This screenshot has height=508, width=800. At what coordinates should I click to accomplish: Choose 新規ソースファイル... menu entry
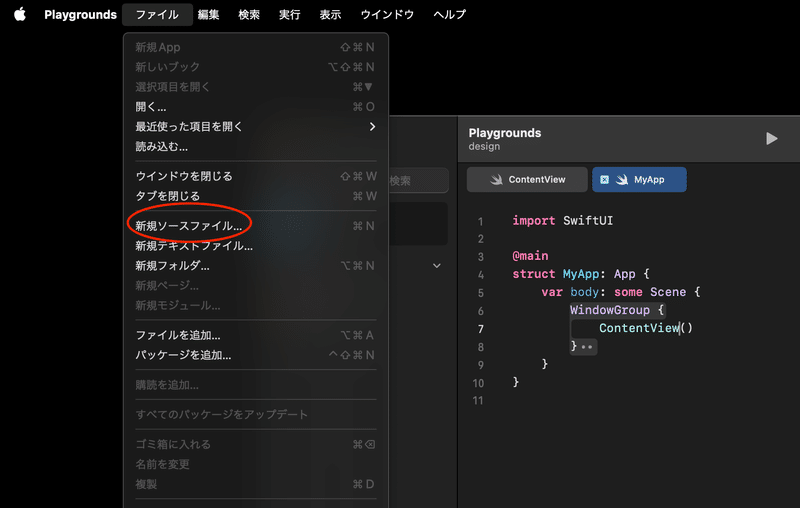tap(256, 226)
